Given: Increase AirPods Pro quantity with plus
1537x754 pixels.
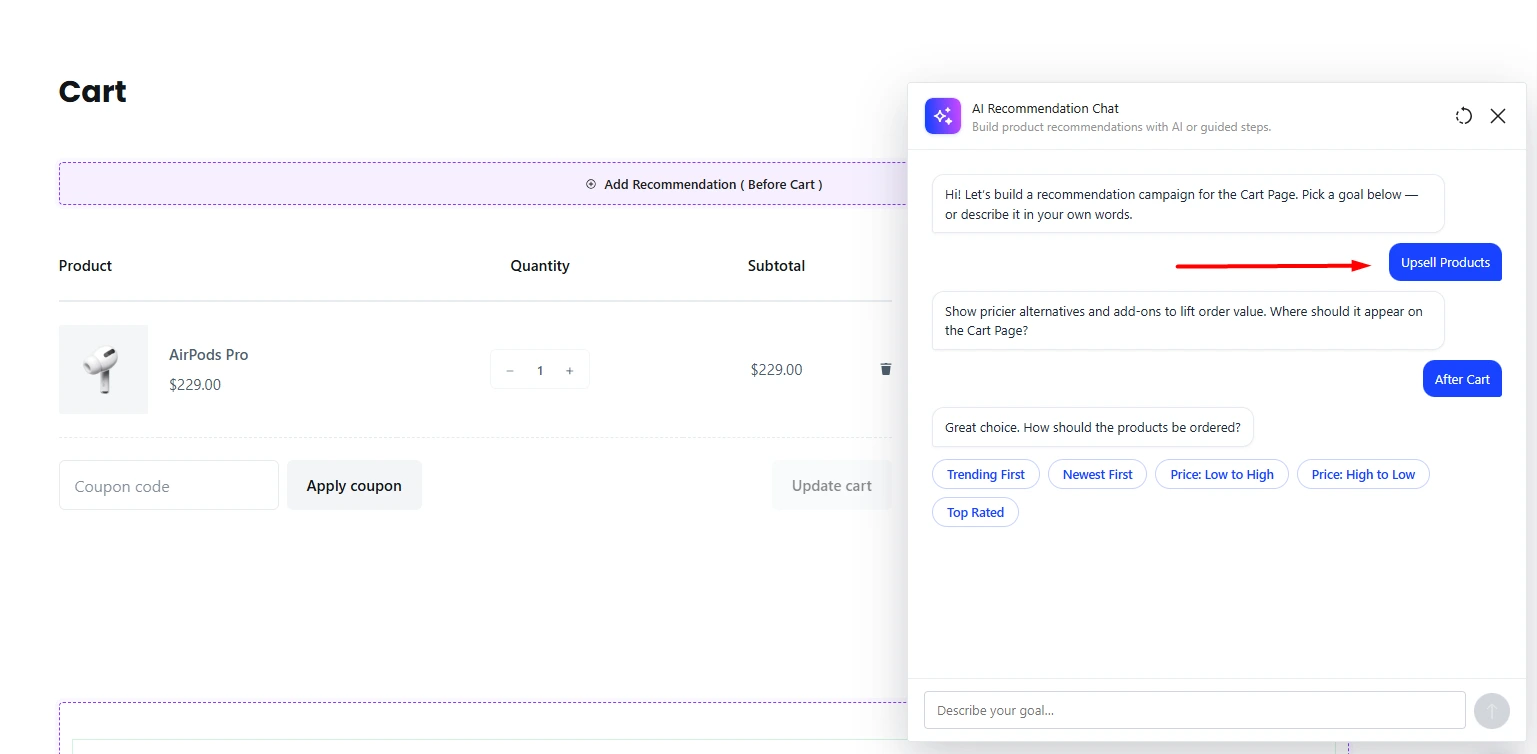Looking at the screenshot, I should 570,370.
